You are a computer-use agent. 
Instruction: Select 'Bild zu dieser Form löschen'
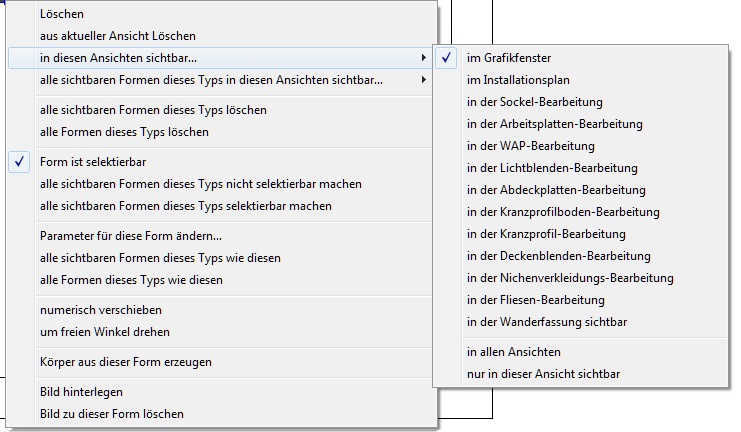[x=111, y=414]
